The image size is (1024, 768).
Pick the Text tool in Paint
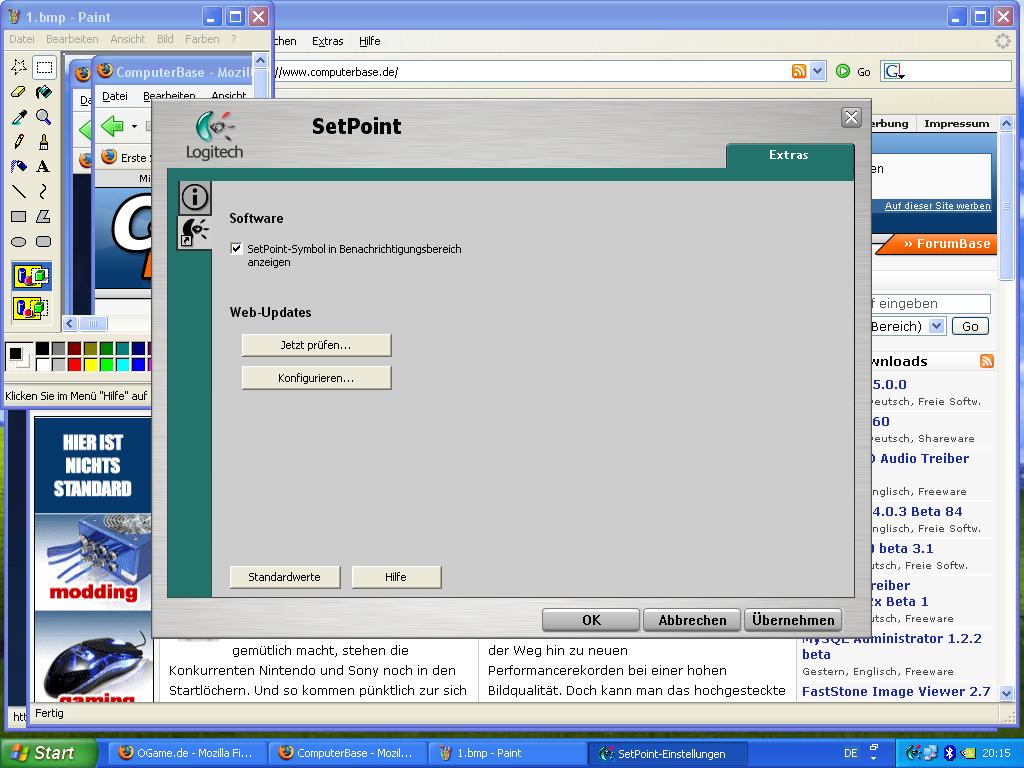tap(44, 167)
